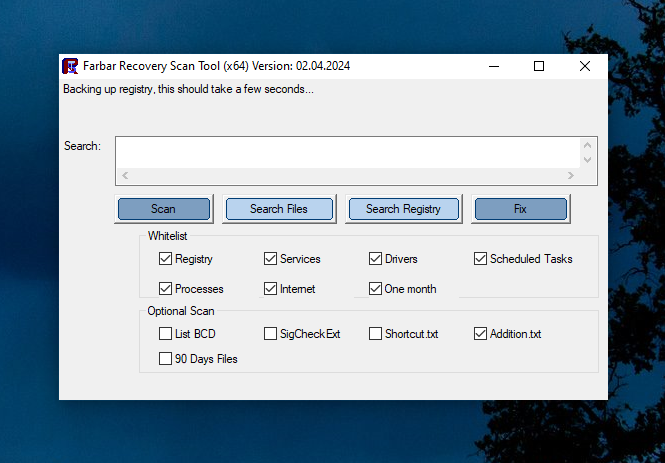The height and width of the screenshot is (463, 665).
Task: Focus the Search text box
Action: pyautogui.click(x=348, y=153)
